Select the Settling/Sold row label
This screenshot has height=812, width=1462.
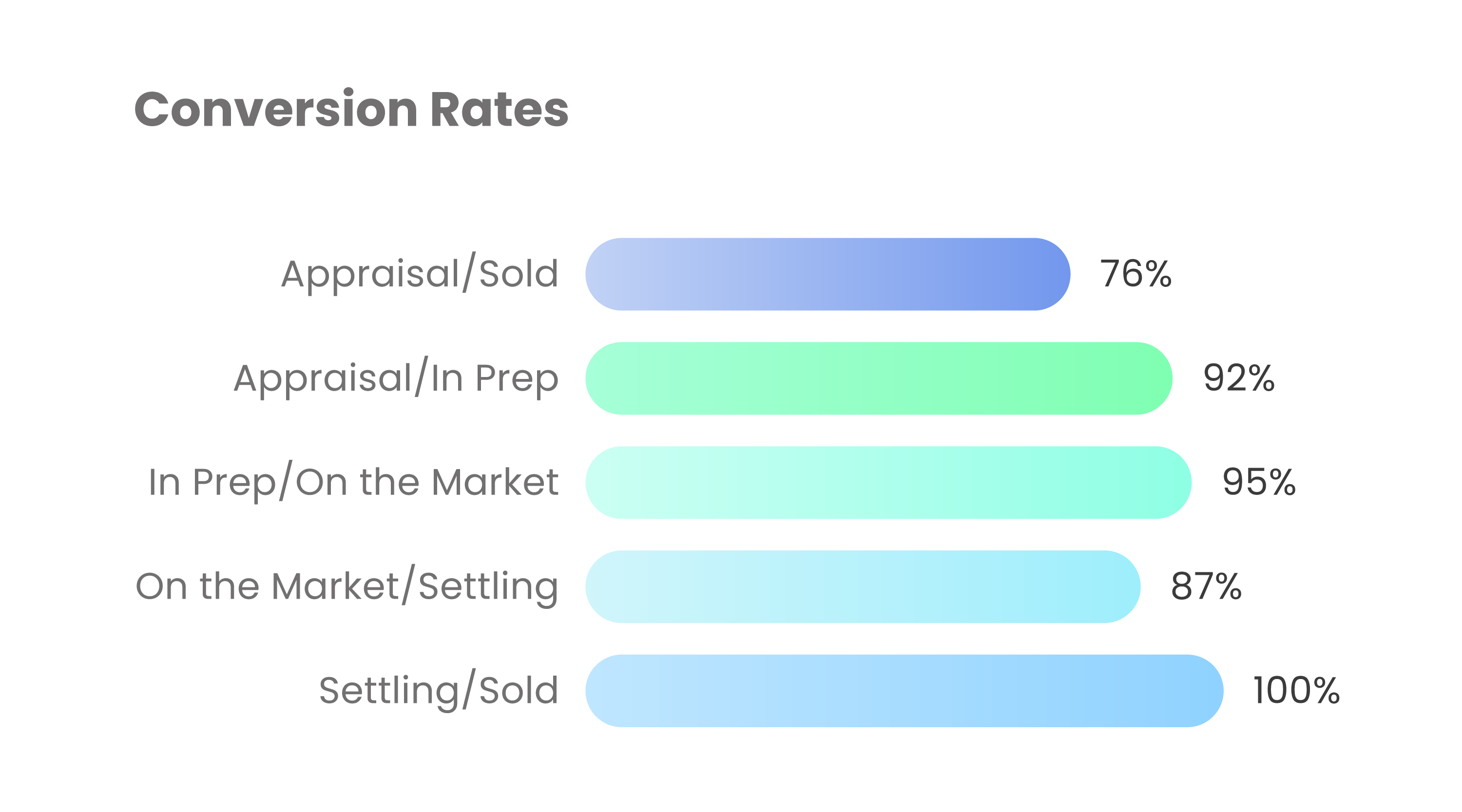click(x=439, y=691)
